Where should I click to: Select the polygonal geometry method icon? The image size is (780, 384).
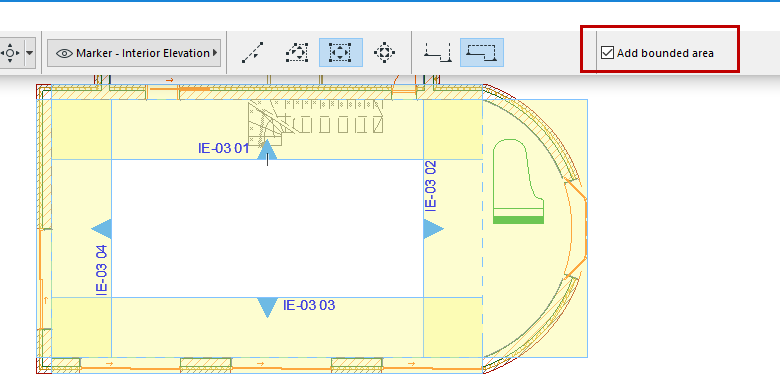pyautogui.click(x=297, y=53)
